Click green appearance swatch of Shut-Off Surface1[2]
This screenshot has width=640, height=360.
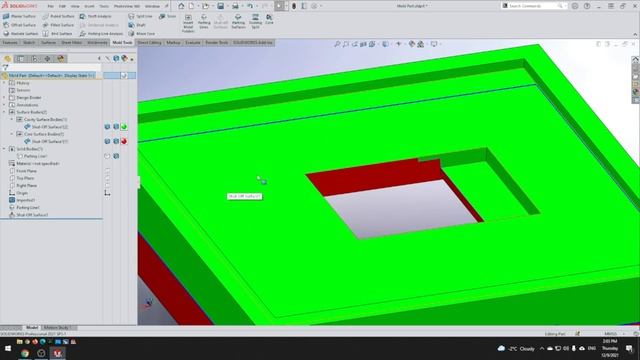[x=124, y=127]
